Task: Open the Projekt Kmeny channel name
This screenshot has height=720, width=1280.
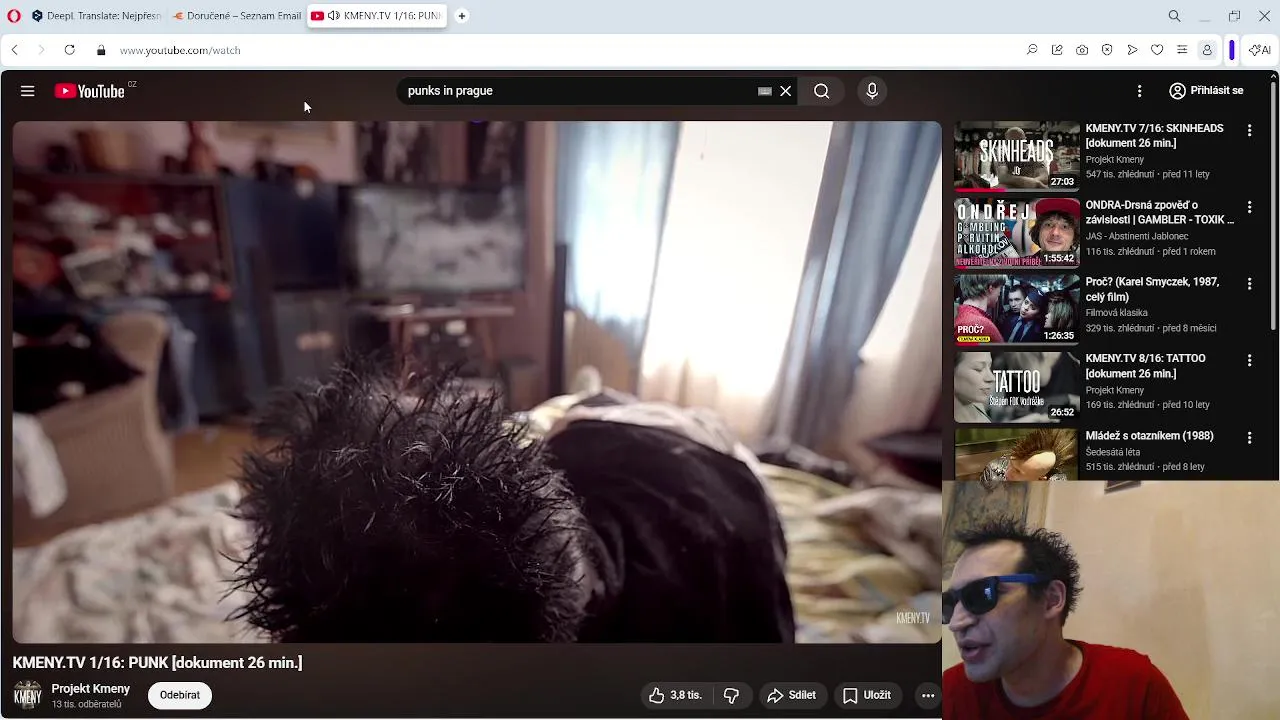Action: [x=91, y=689]
